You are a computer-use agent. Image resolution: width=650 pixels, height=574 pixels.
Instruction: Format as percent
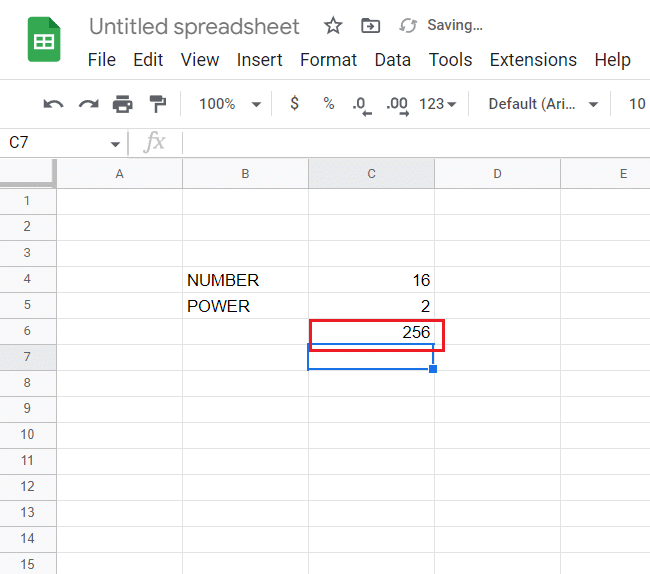pyautogui.click(x=329, y=103)
